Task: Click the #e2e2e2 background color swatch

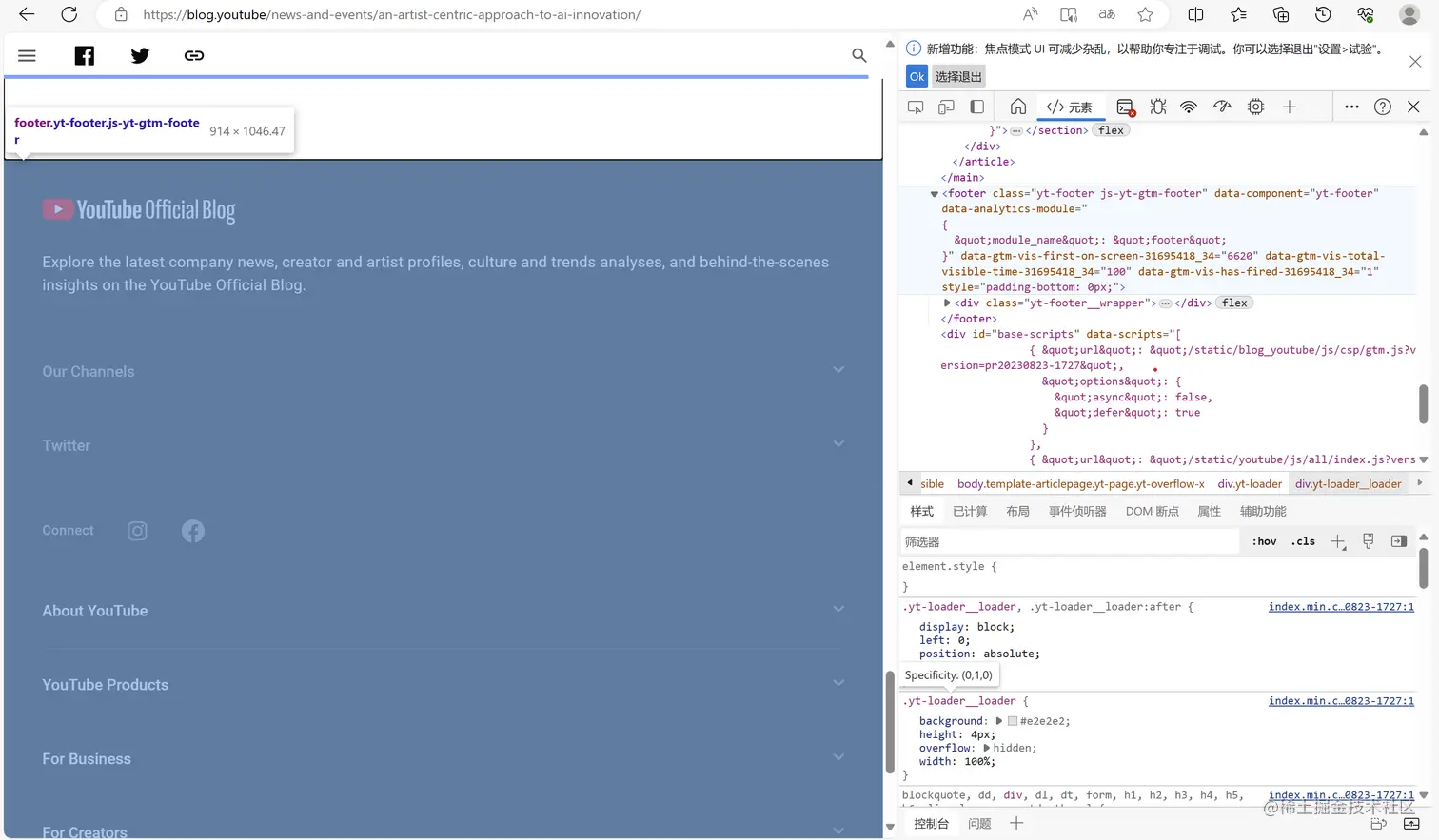Action: click(x=1013, y=721)
